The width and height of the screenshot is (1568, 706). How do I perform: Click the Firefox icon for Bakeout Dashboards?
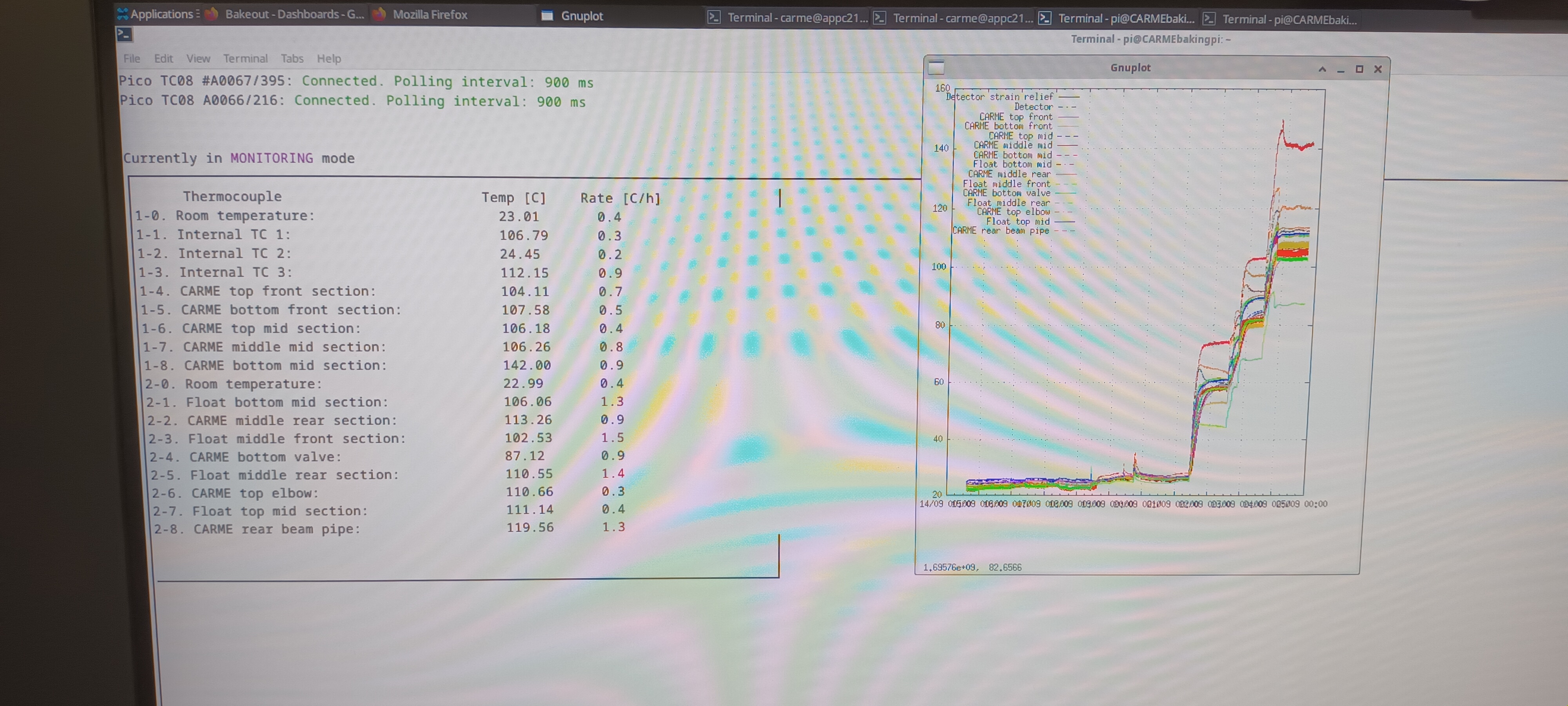[x=211, y=14]
